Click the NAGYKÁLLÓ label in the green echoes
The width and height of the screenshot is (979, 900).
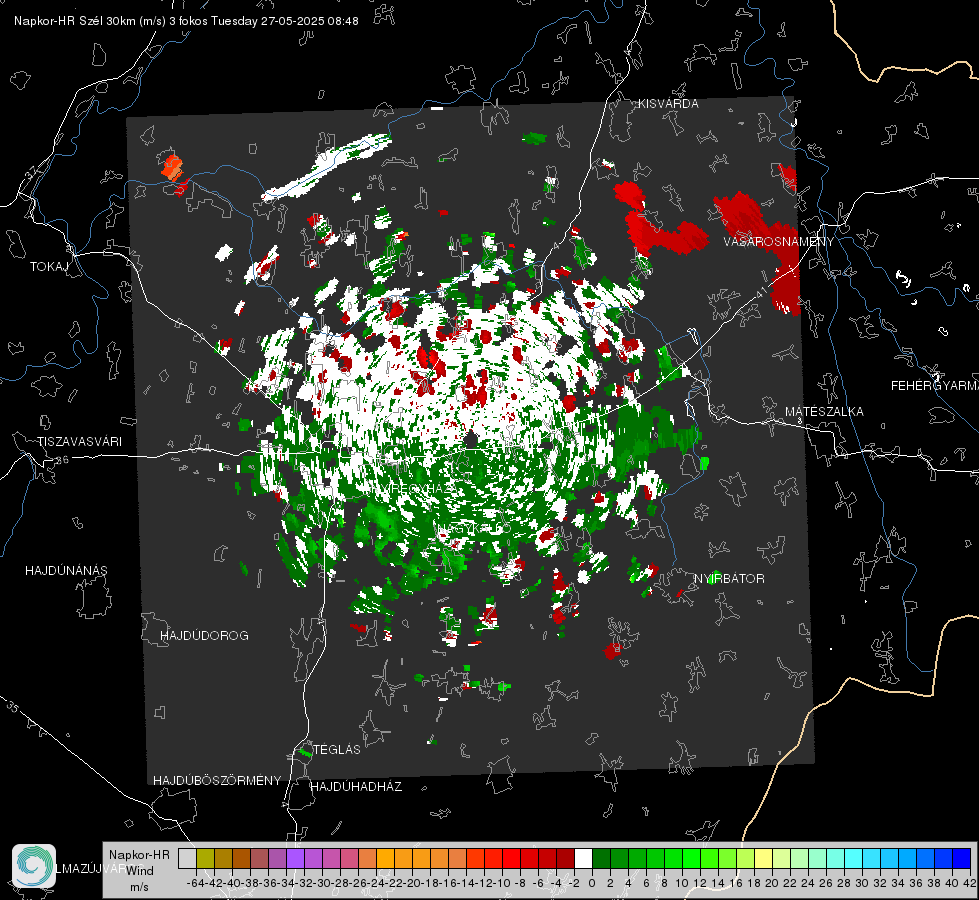473,528
